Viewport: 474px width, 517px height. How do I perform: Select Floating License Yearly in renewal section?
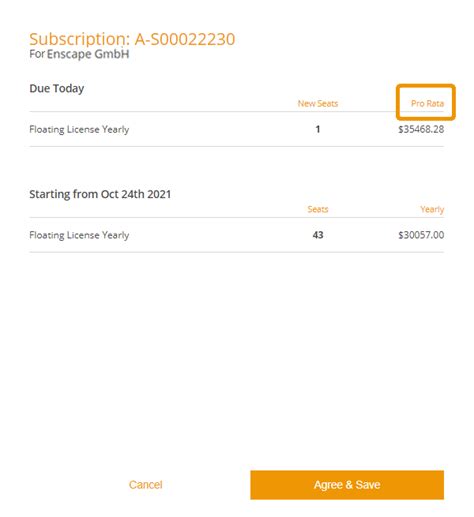click(x=79, y=235)
